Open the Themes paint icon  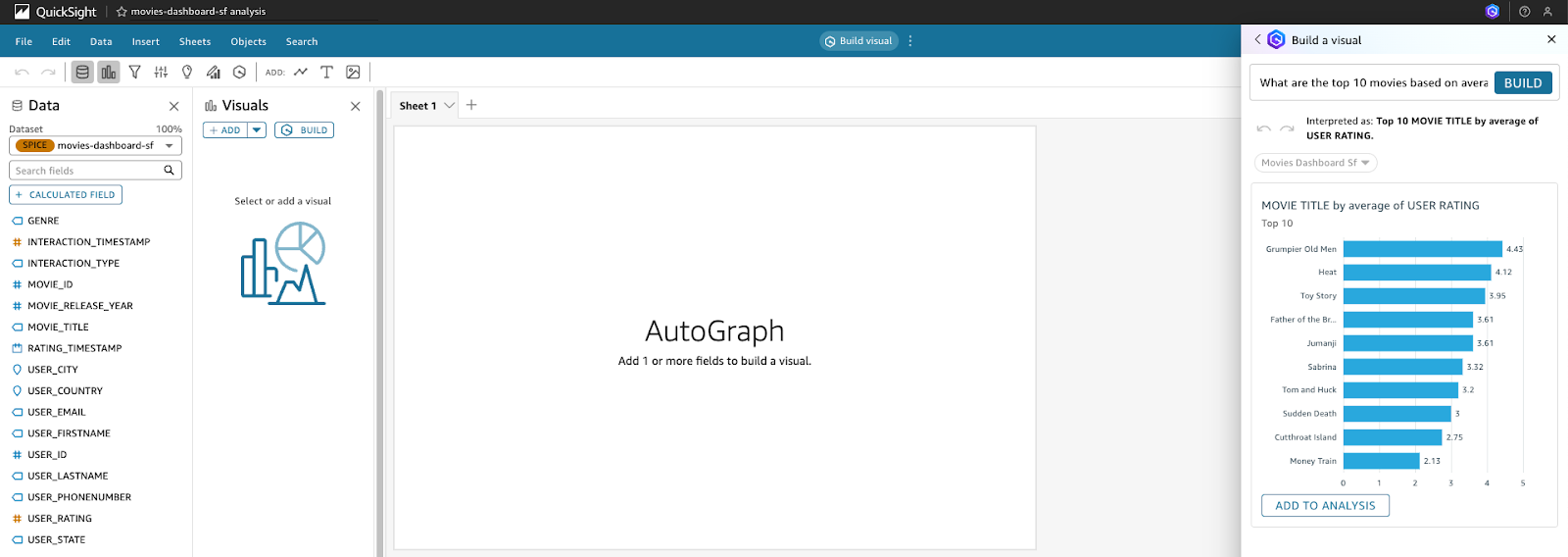(x=213, y=72)
